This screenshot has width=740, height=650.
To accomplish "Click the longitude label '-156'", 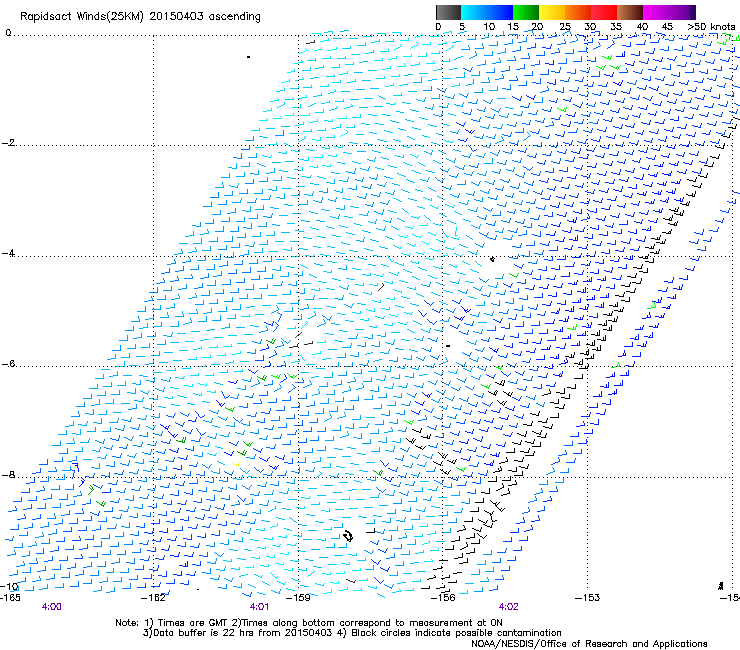I will [x=443, y=598].
